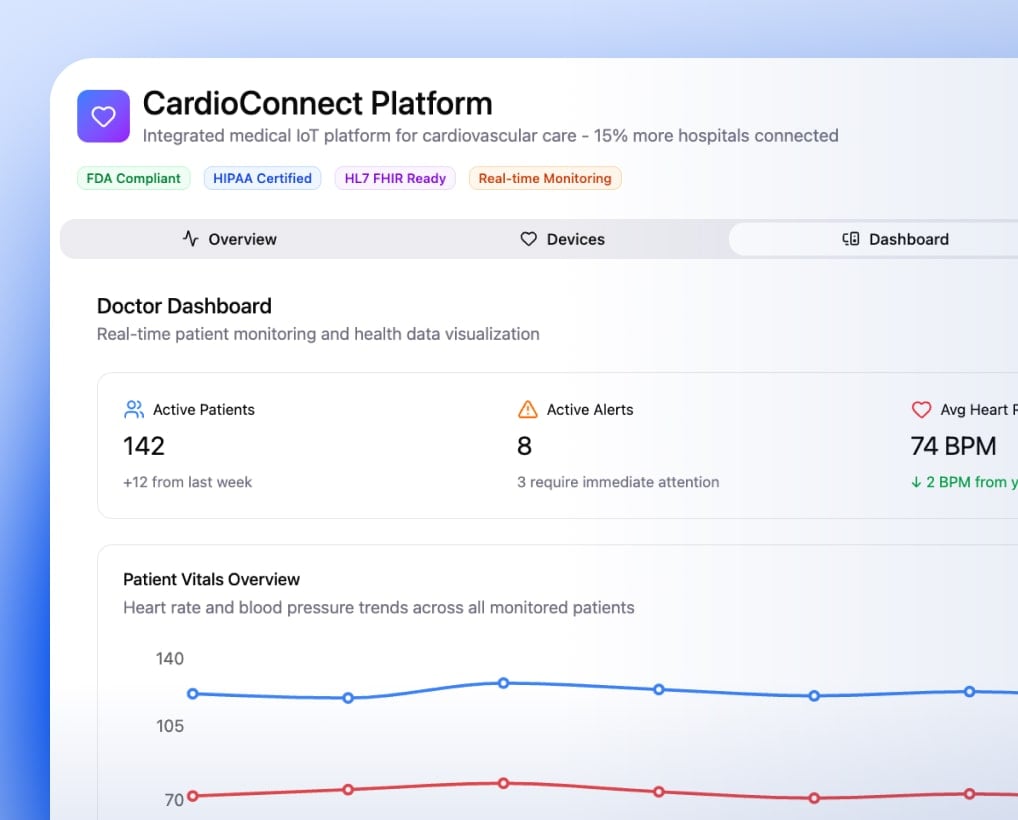1018x820 pixels.
Task: Click the orange Active Alerts warning icon
Action: pyautogui.click(x=526, y=409)
